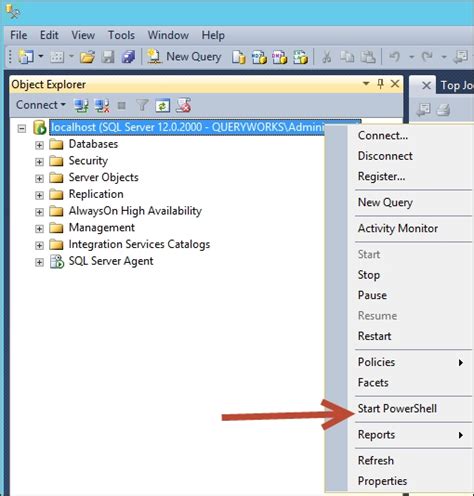This screenshot has height=496, width=474.
Task: Expand the Databases folder
Action: coord(39,145)
